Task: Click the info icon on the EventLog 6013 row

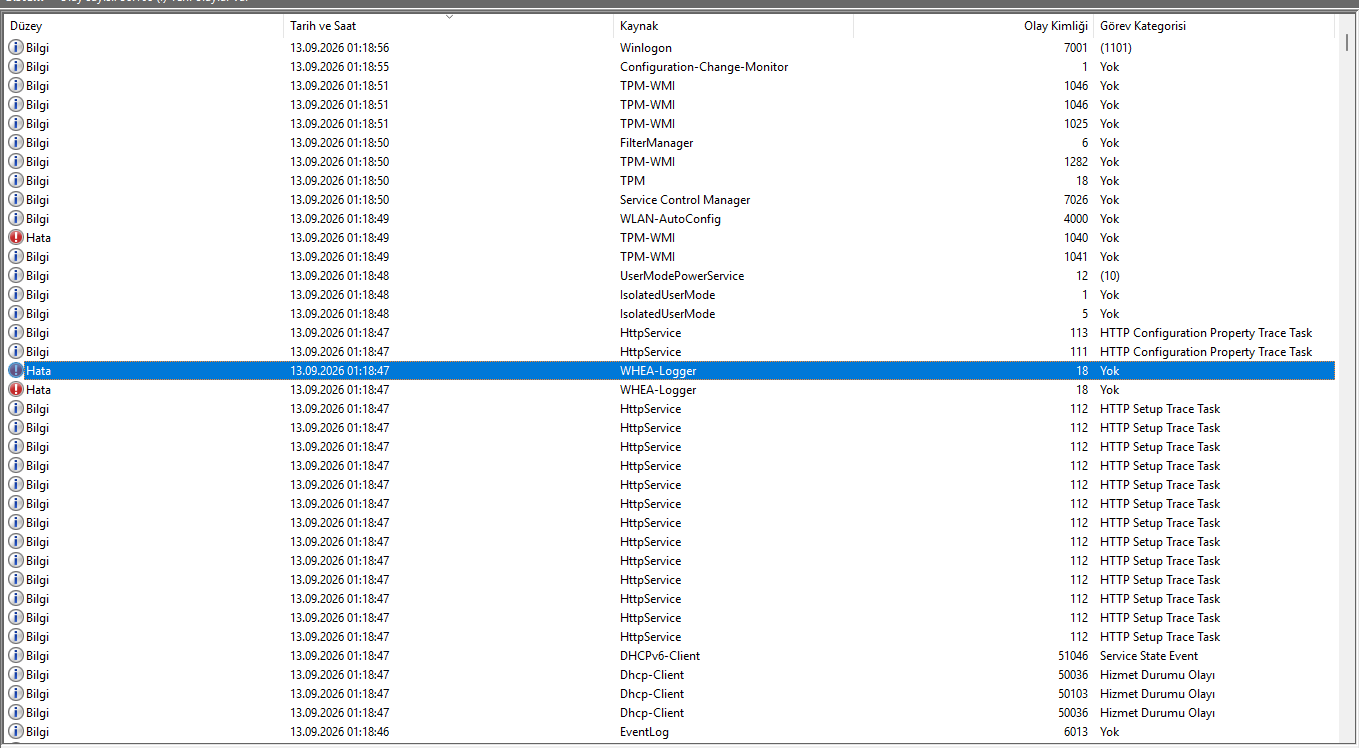Action: tap(16, 732)
